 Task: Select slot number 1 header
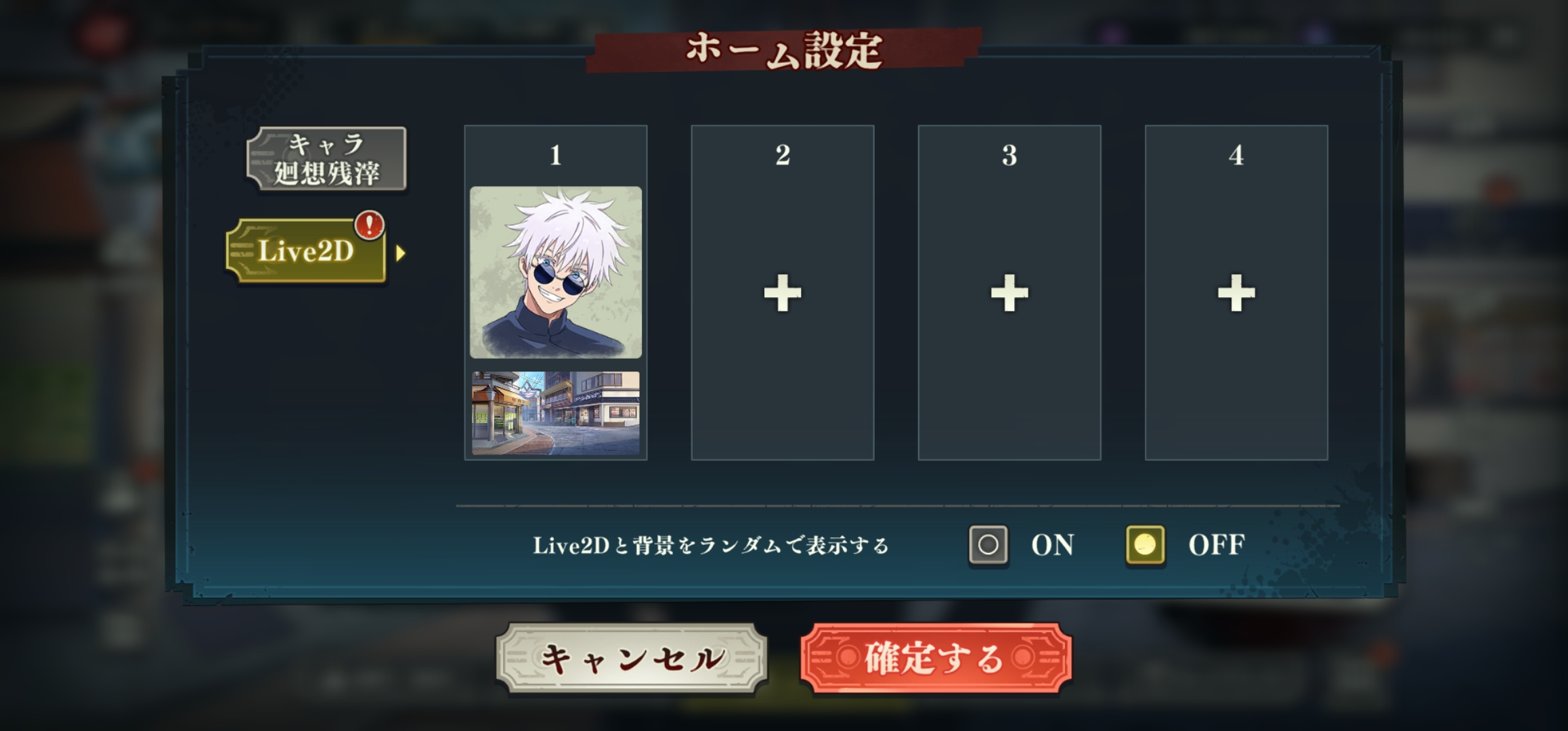556,156
